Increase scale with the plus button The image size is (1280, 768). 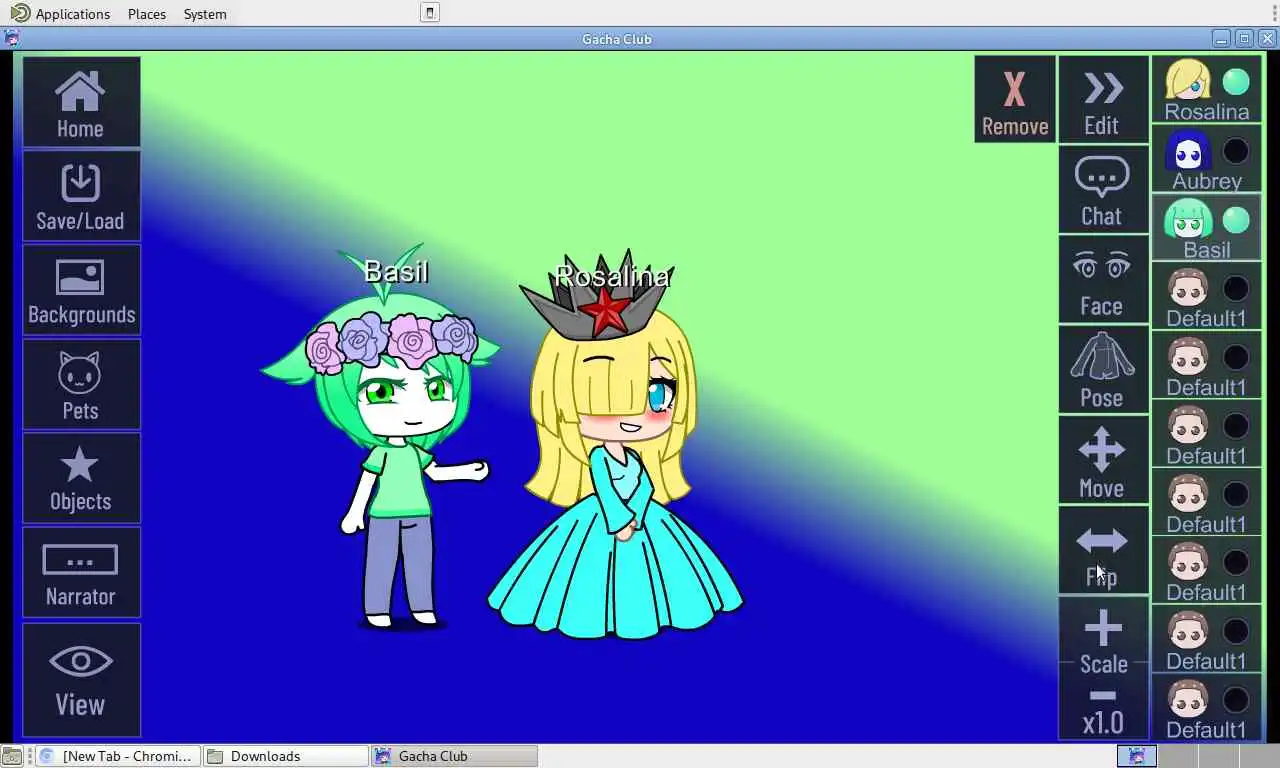[x=1103, y=629]
